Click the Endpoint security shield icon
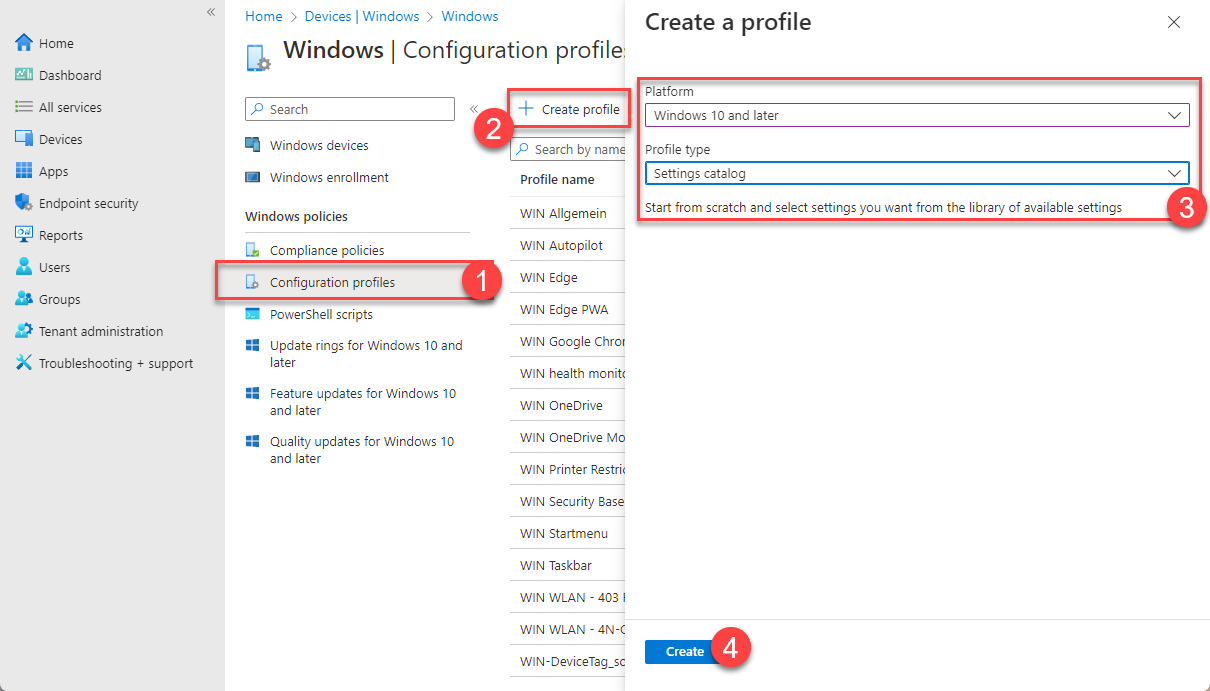 tap(24, 203)
